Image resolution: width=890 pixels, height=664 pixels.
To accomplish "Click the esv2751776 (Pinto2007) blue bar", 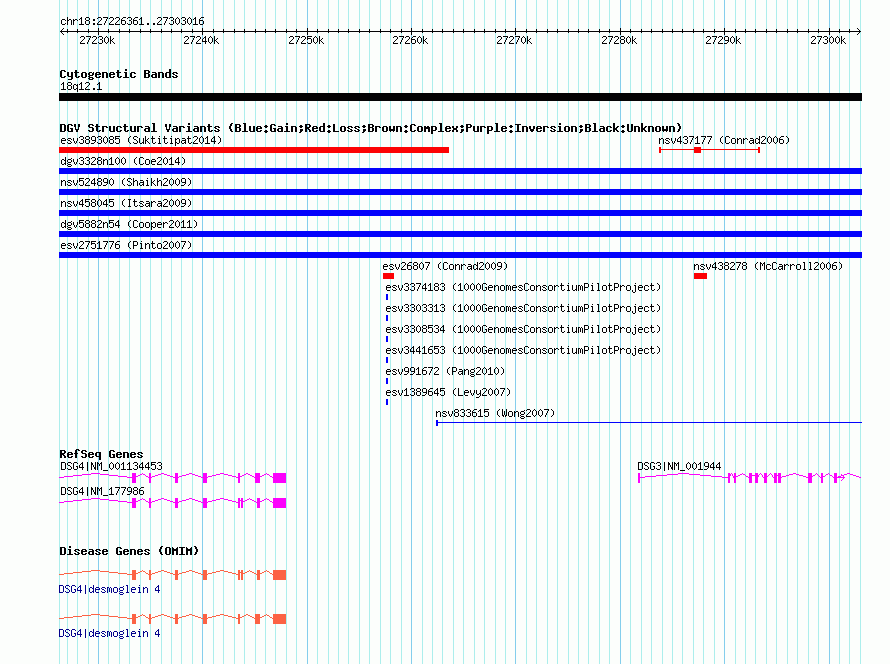I will tap(460, 255).
